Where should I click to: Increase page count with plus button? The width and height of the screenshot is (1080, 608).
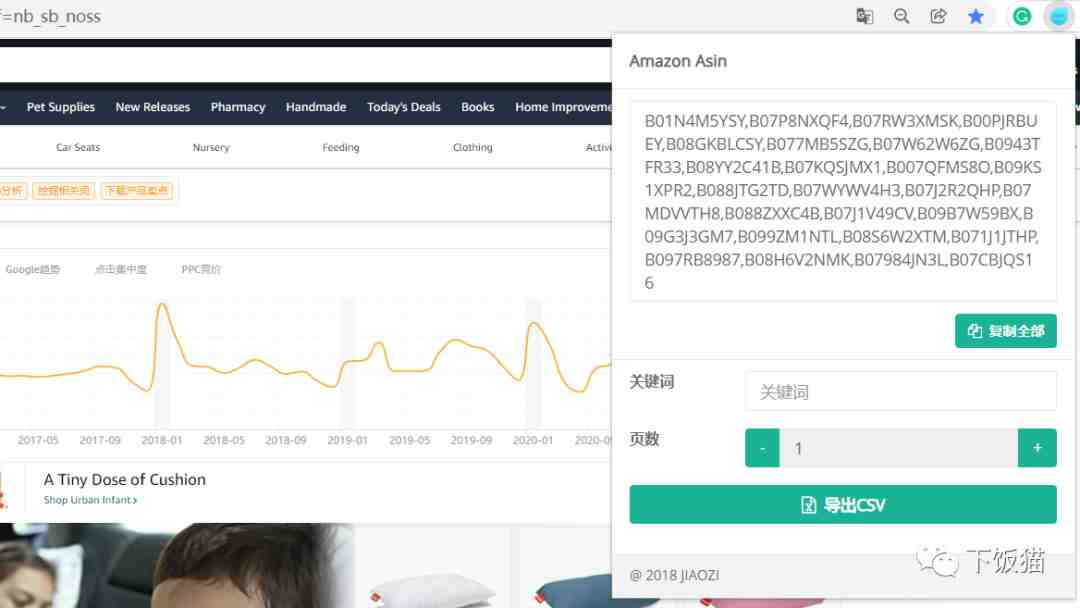point(1037,448)
